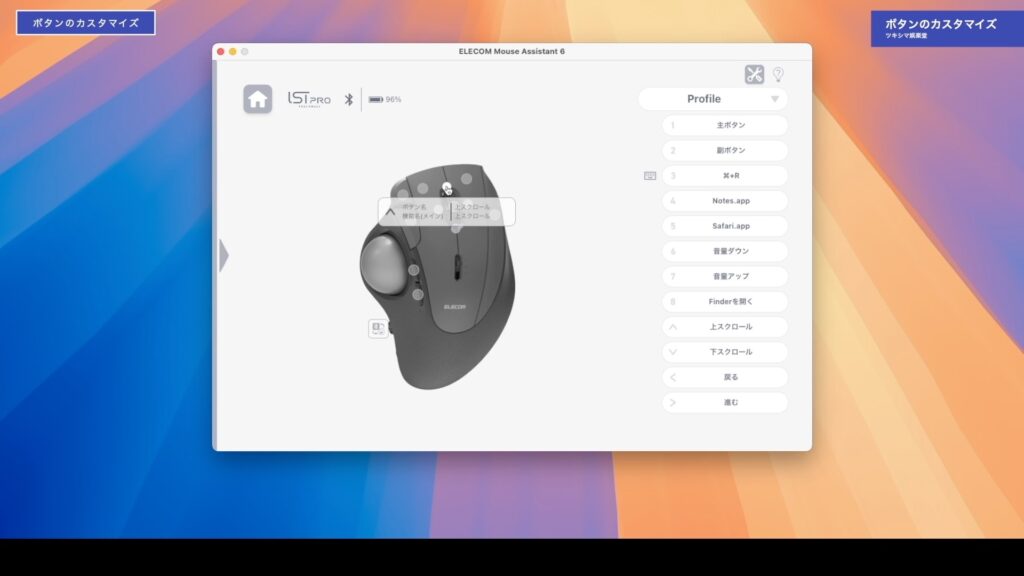This screenshot has width=1024, height=576.
Task: Select the Finderを開く assignment for button 8
Action: 725,301
